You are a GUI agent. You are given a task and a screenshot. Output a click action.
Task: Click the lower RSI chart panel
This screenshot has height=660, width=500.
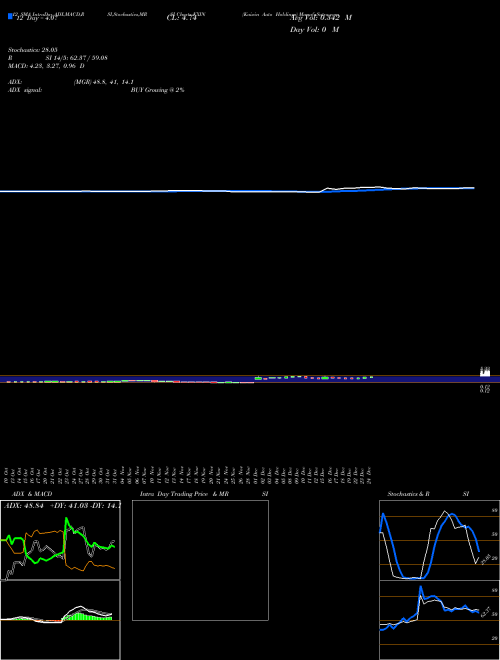(439, 620)
